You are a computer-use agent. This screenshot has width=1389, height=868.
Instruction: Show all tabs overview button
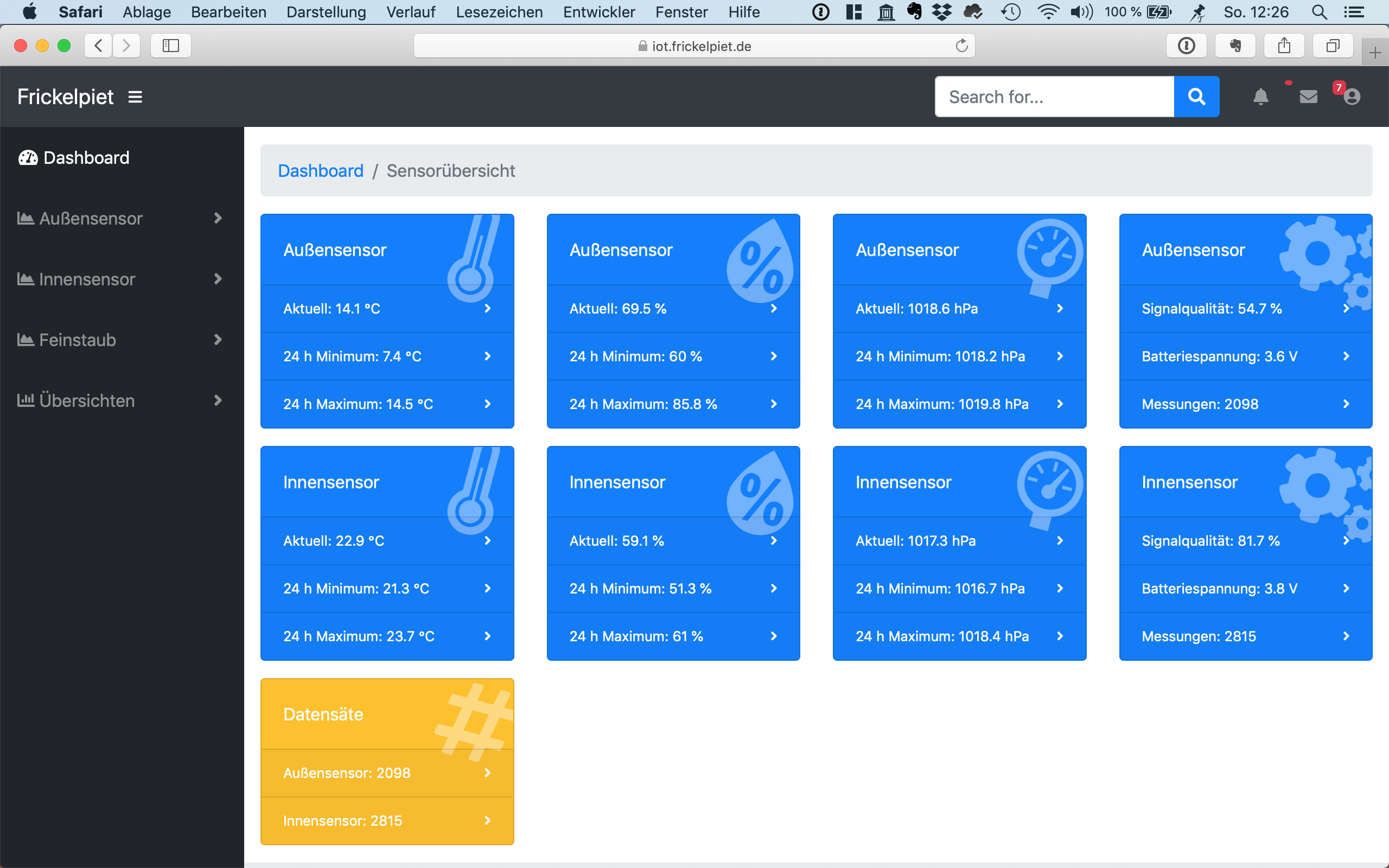tap(1333, 46)
